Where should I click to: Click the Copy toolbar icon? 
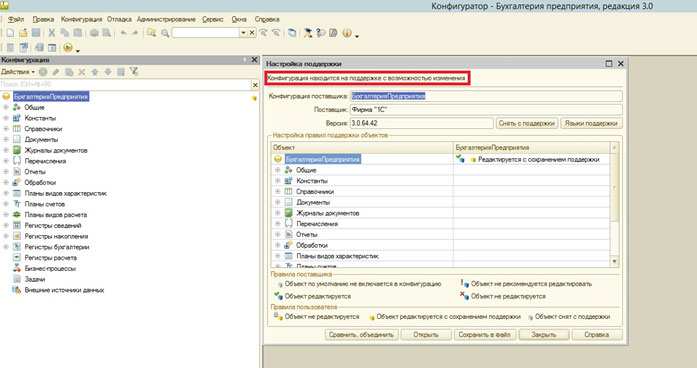coord(65,33)
